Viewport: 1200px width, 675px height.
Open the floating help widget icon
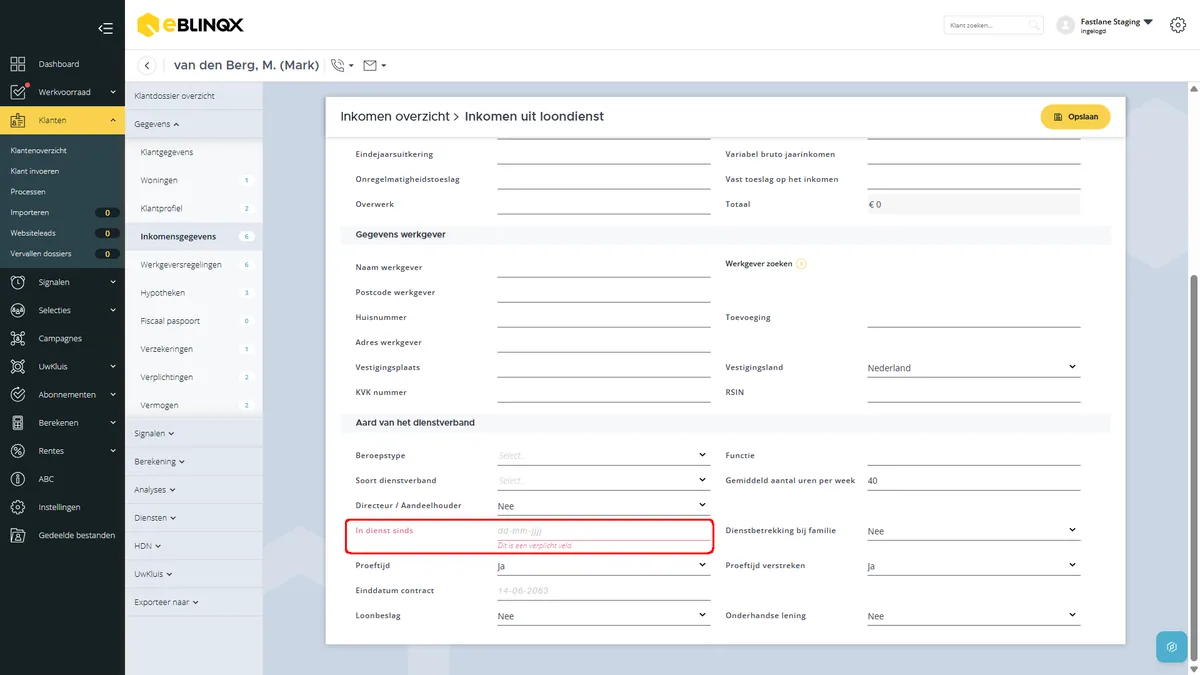pos(1172,646)
